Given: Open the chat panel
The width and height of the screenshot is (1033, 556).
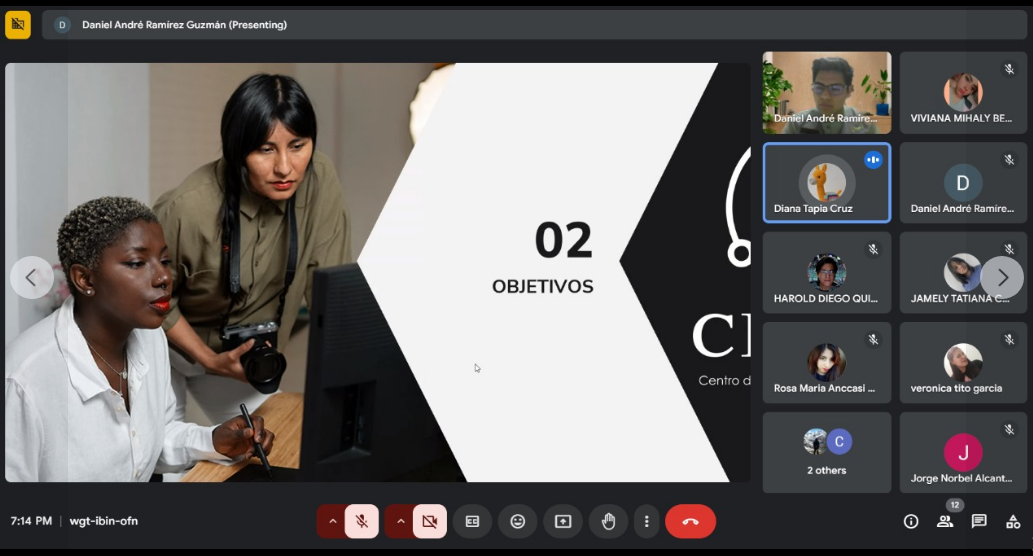Looking at the screenshot, I should pyautogui.click(x=979, y=521).
